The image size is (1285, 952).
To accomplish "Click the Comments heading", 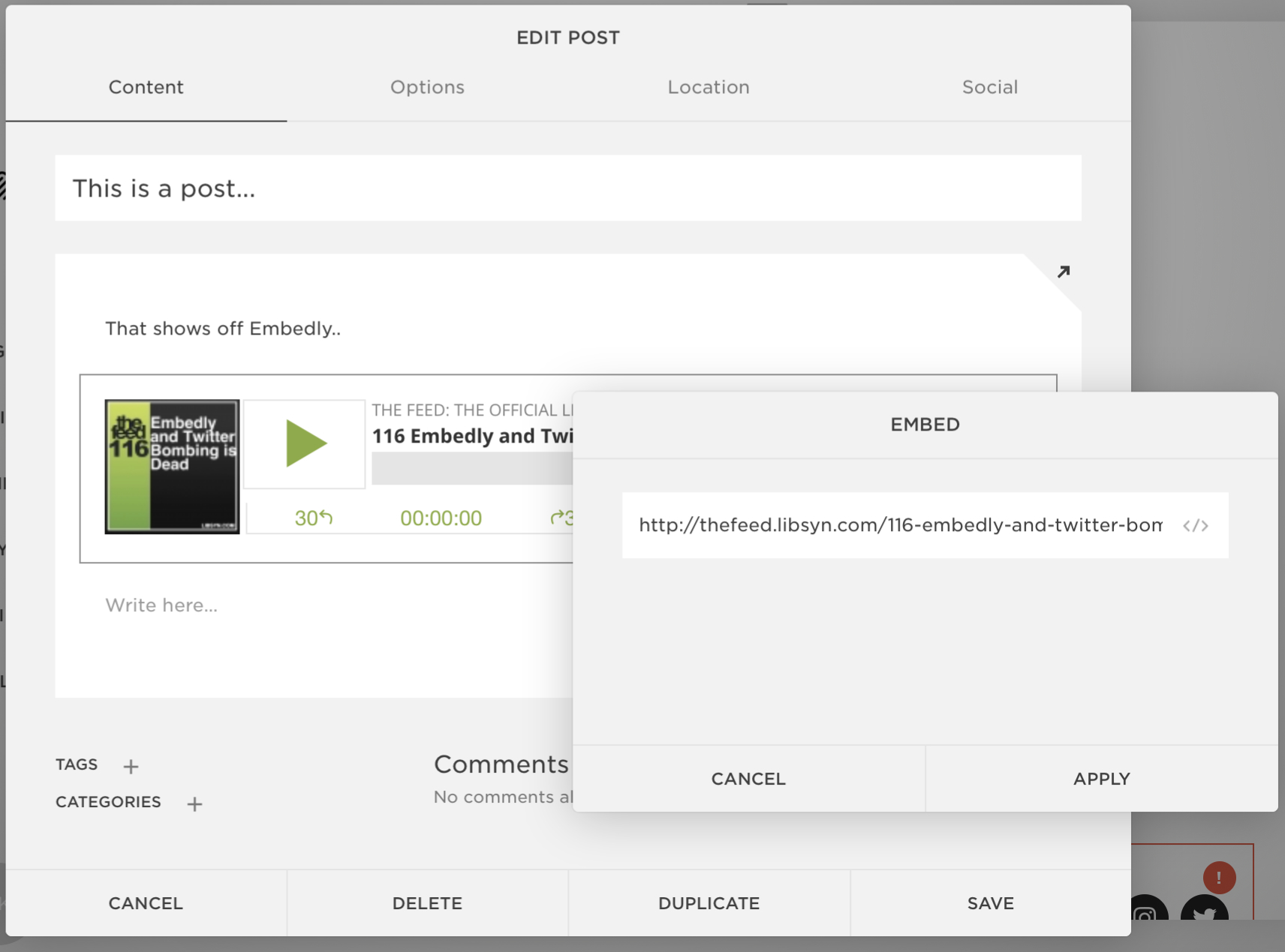I will pyautogui.click(x=501, y=764).
